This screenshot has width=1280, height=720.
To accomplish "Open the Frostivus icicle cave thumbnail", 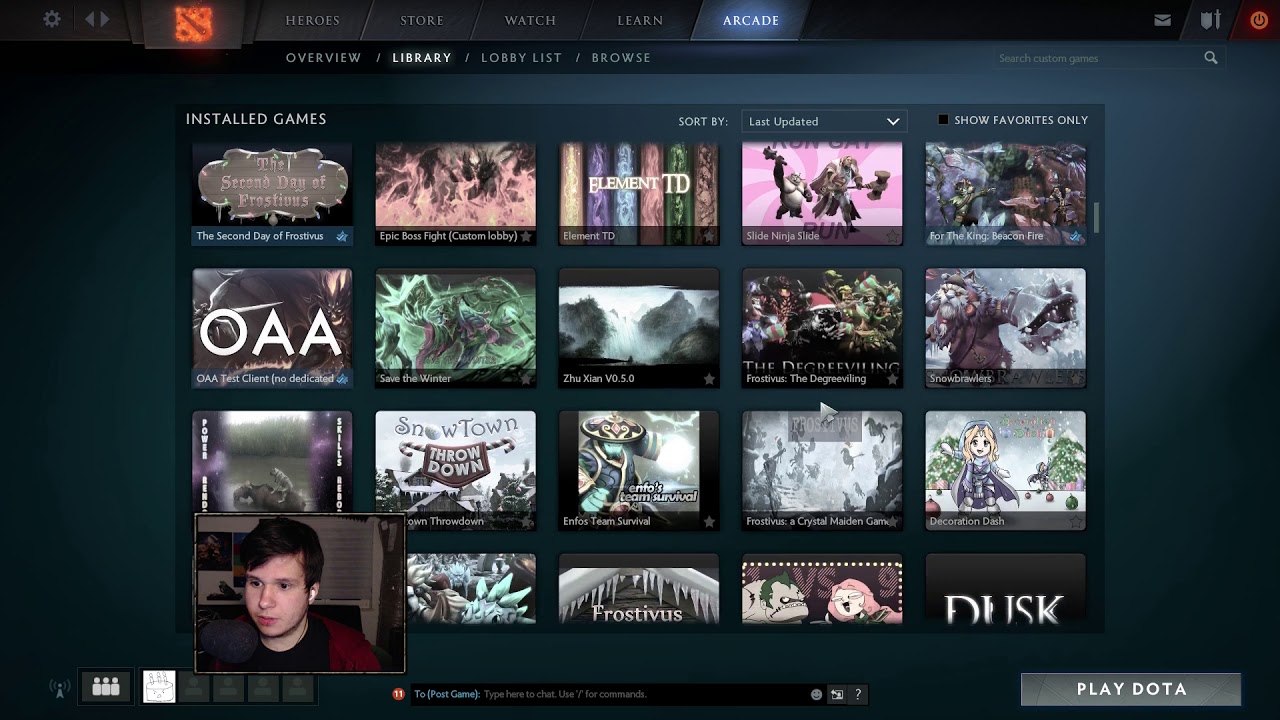I will 638,589.
